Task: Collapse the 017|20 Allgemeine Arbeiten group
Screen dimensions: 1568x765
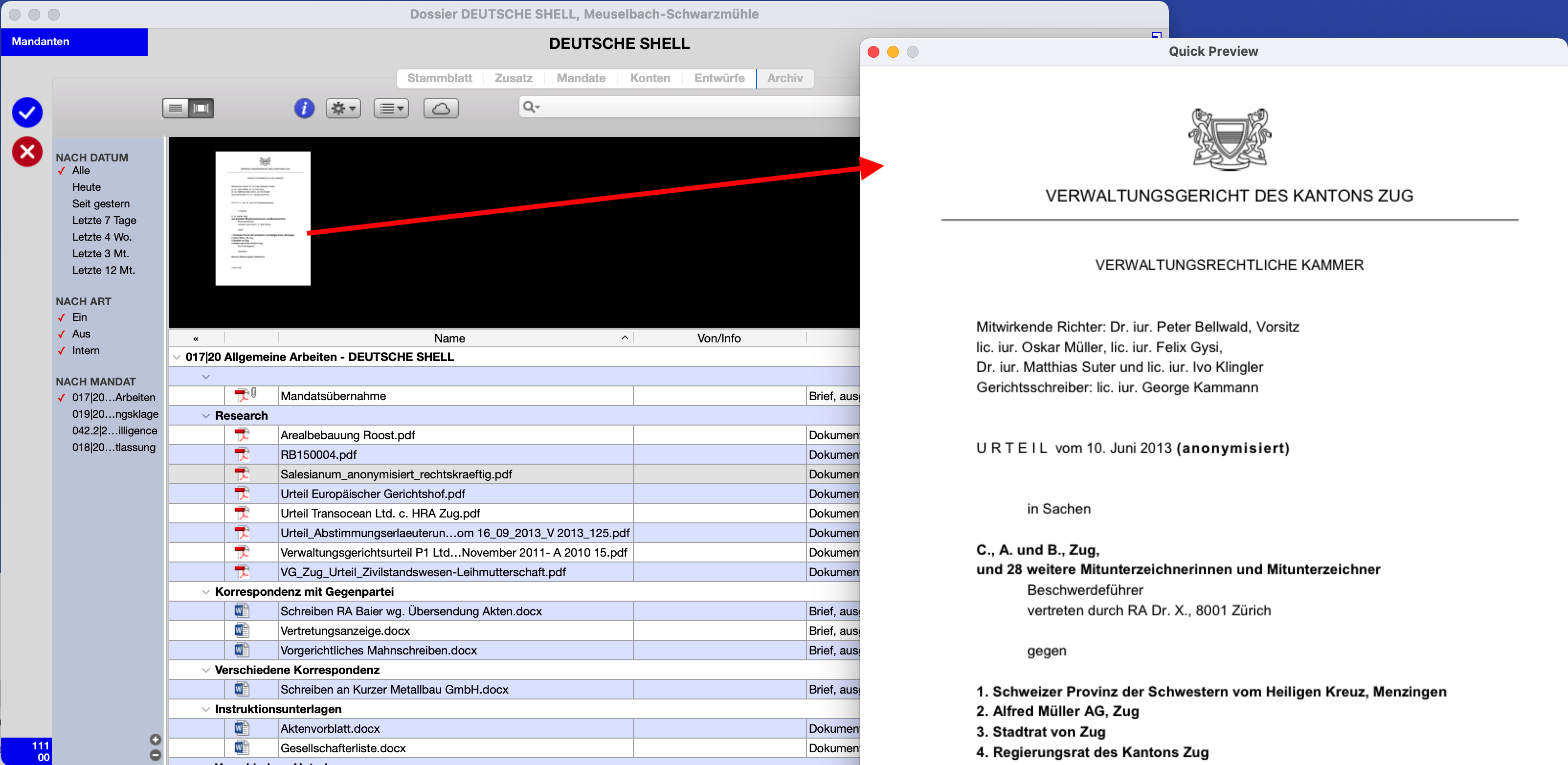Action: tap(177, 357)
